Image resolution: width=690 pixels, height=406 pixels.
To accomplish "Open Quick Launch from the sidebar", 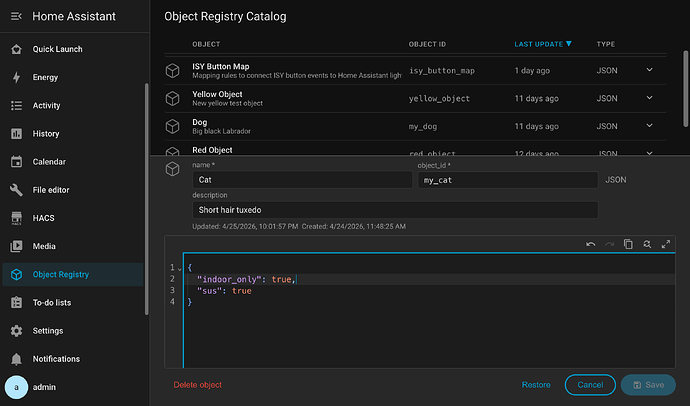I will [57, 49].
